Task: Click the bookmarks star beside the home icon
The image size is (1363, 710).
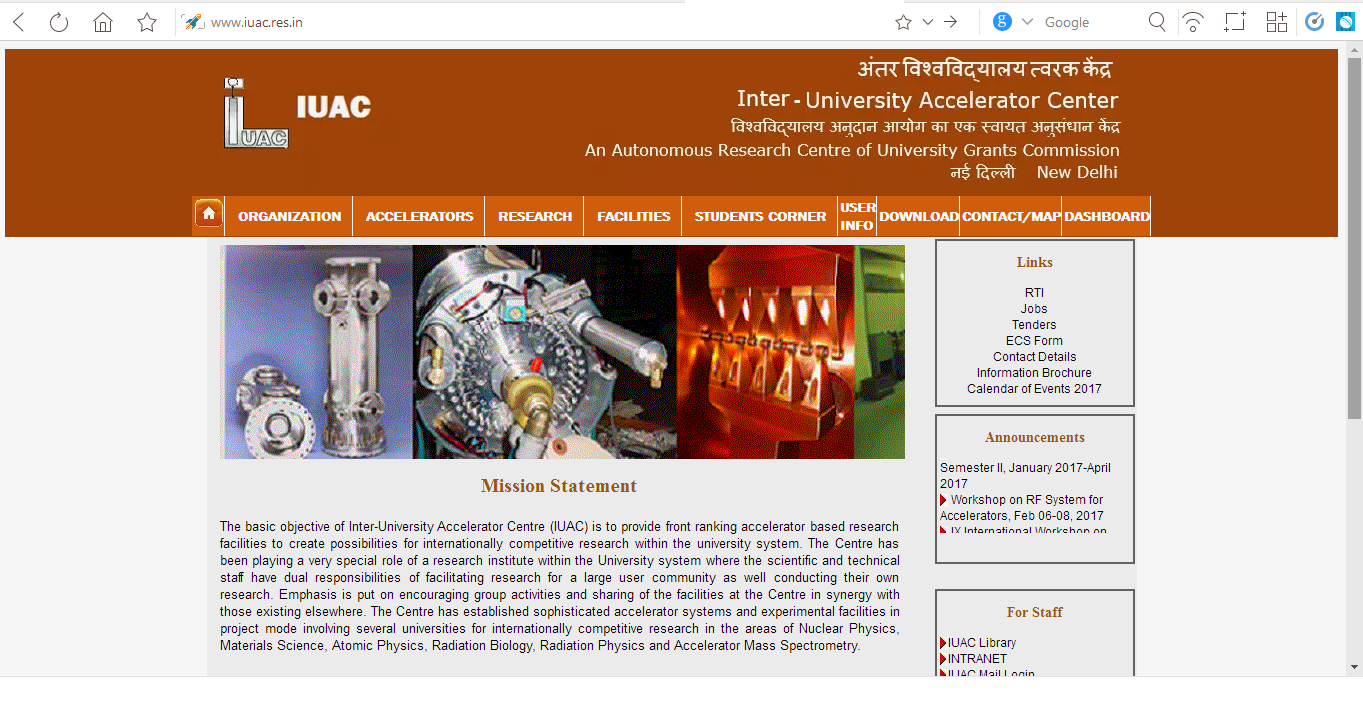Action: click(x=147, y=22)
